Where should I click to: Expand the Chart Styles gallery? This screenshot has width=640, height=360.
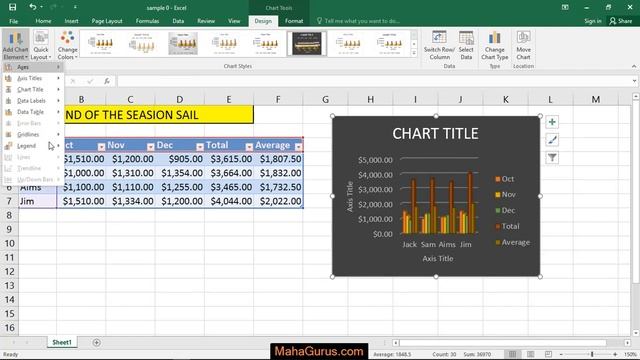pos(414,53)
